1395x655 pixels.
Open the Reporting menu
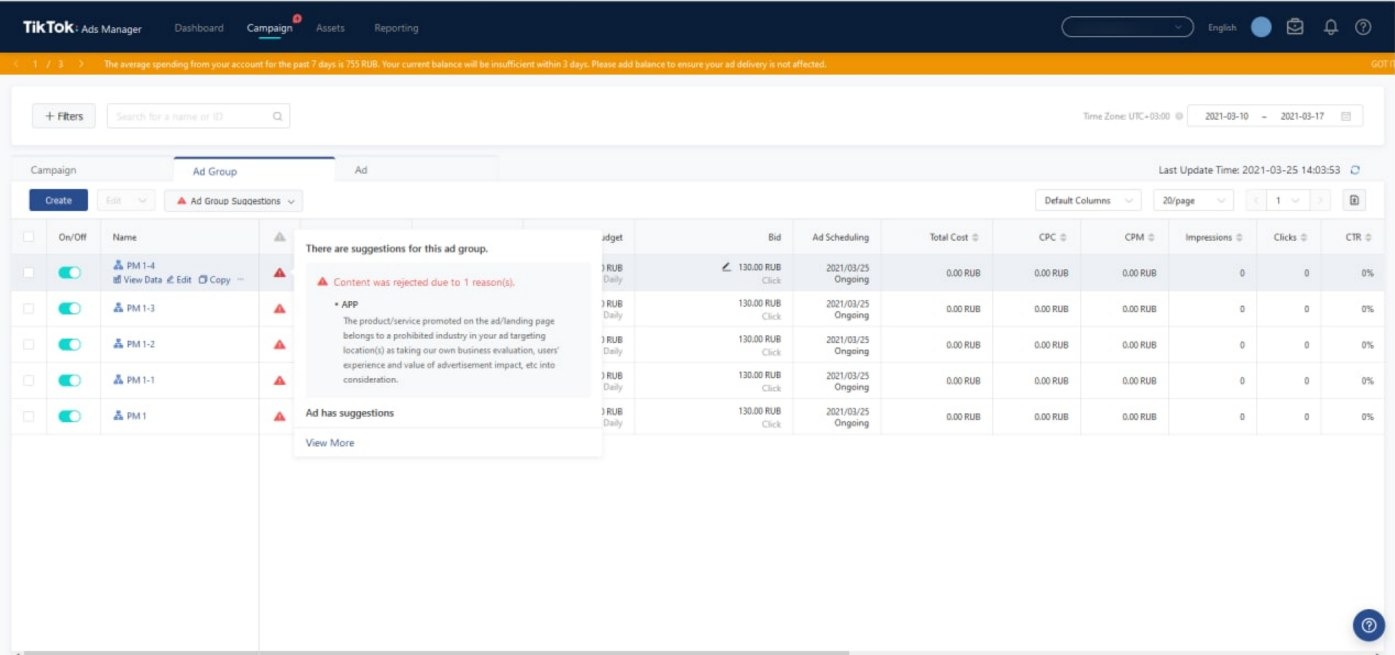[396, 28]
